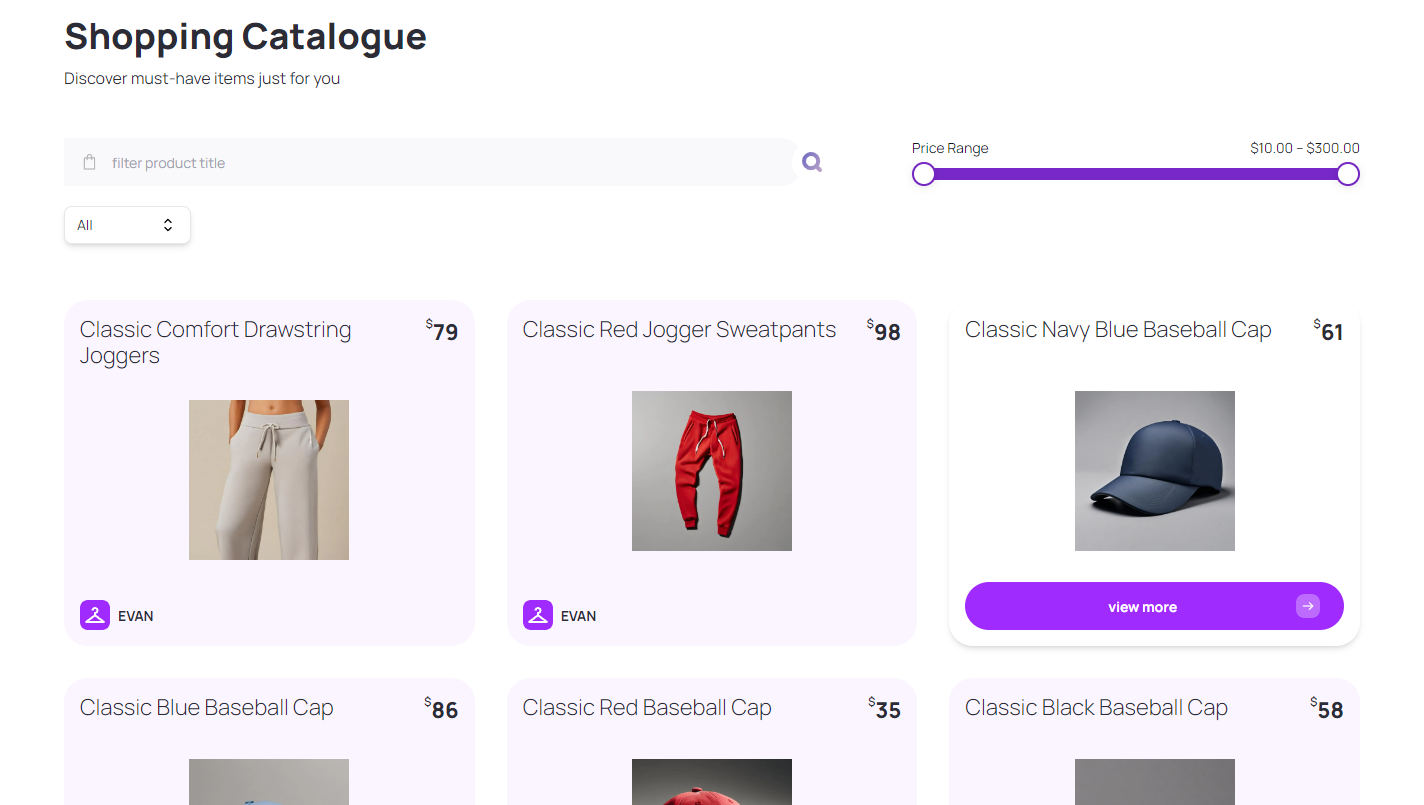This screenshot has height=805, width=1424.
Task: Click the chevron arrows in category selector
Action: (168, 225)
